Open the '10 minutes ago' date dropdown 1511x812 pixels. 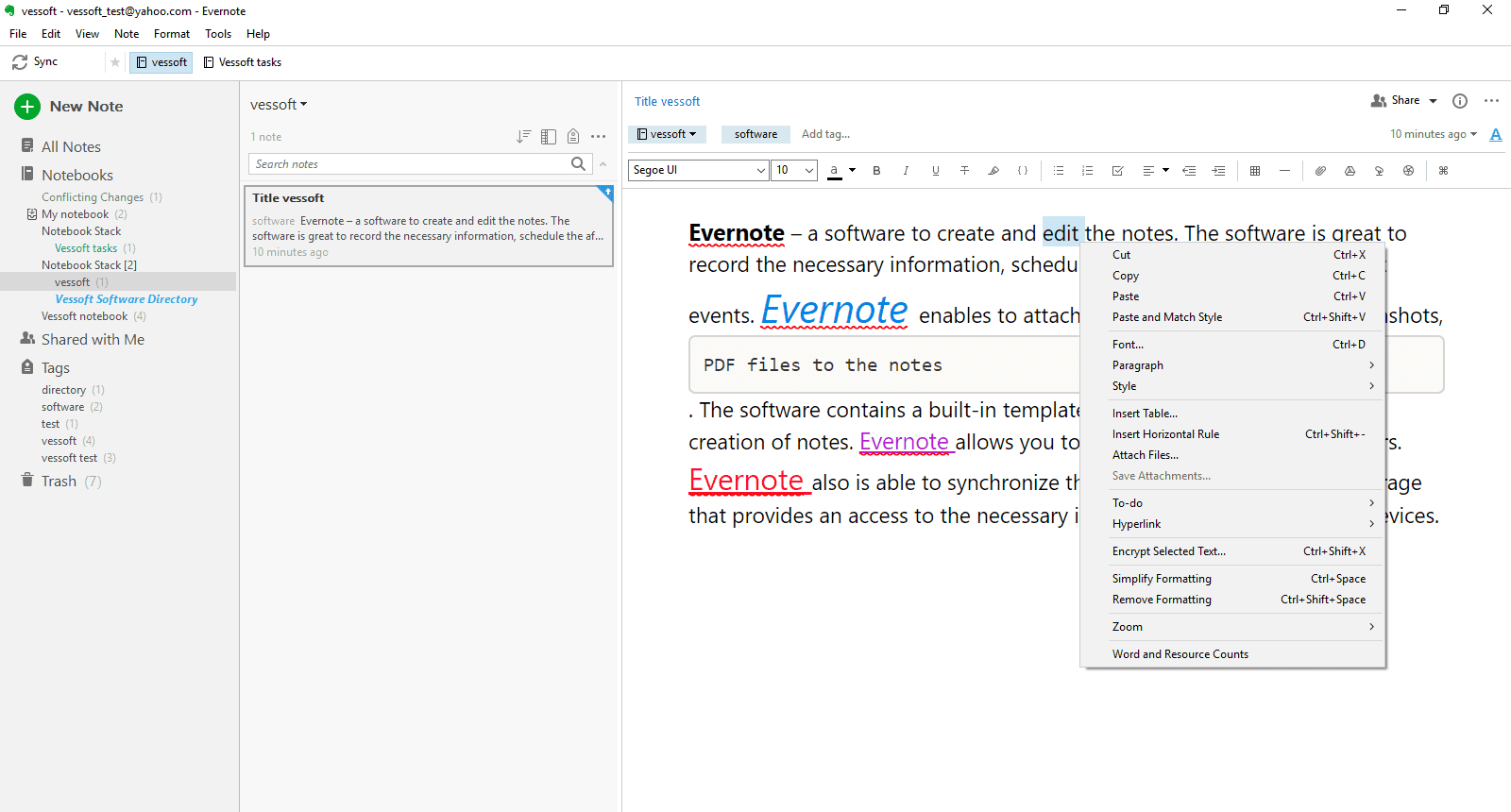point(1434,134)
